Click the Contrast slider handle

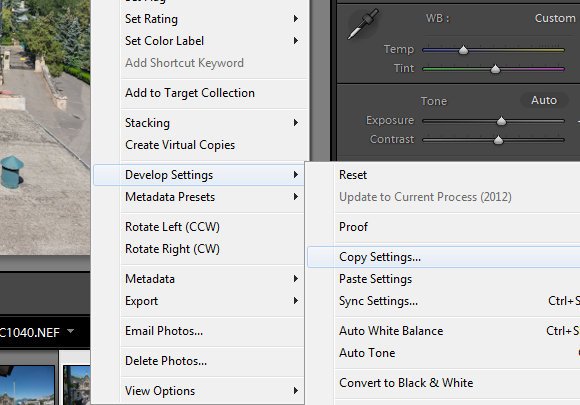pos(498,140)
